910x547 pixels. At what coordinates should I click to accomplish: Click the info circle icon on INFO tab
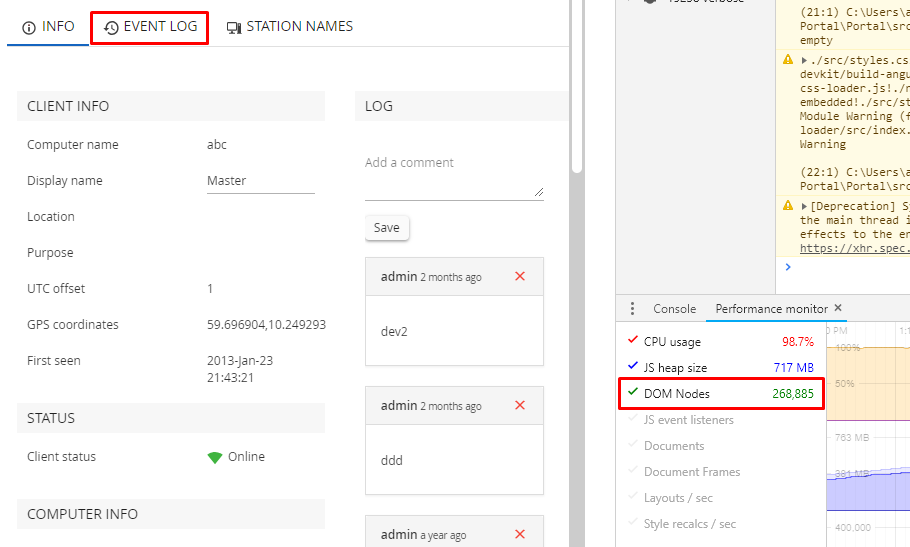[x=29, y=27]
